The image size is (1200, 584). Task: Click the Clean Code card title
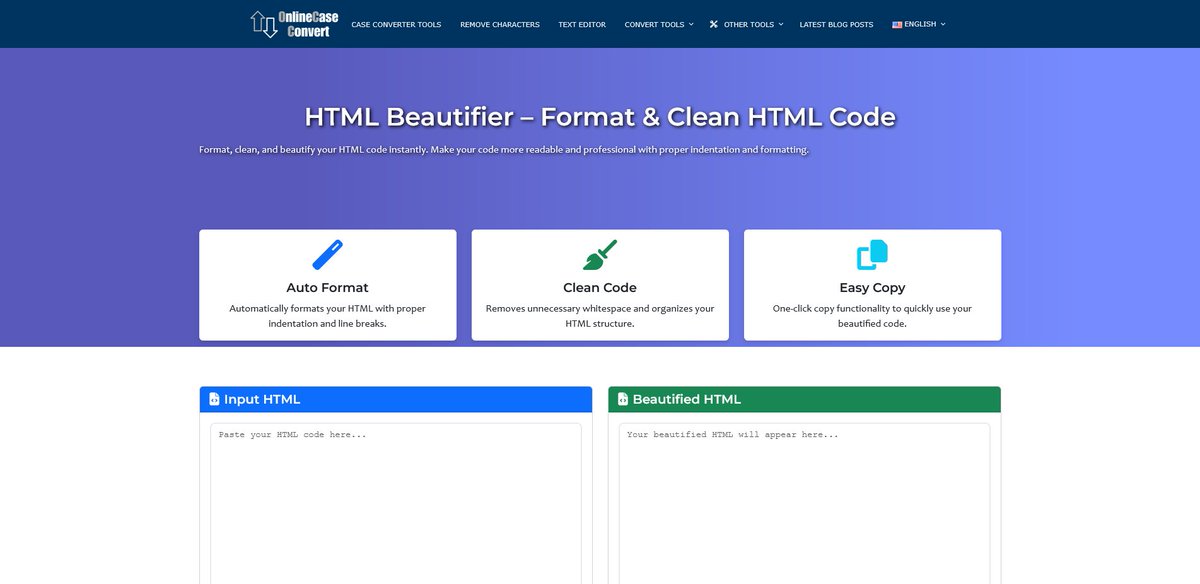[x=600, y=288]
